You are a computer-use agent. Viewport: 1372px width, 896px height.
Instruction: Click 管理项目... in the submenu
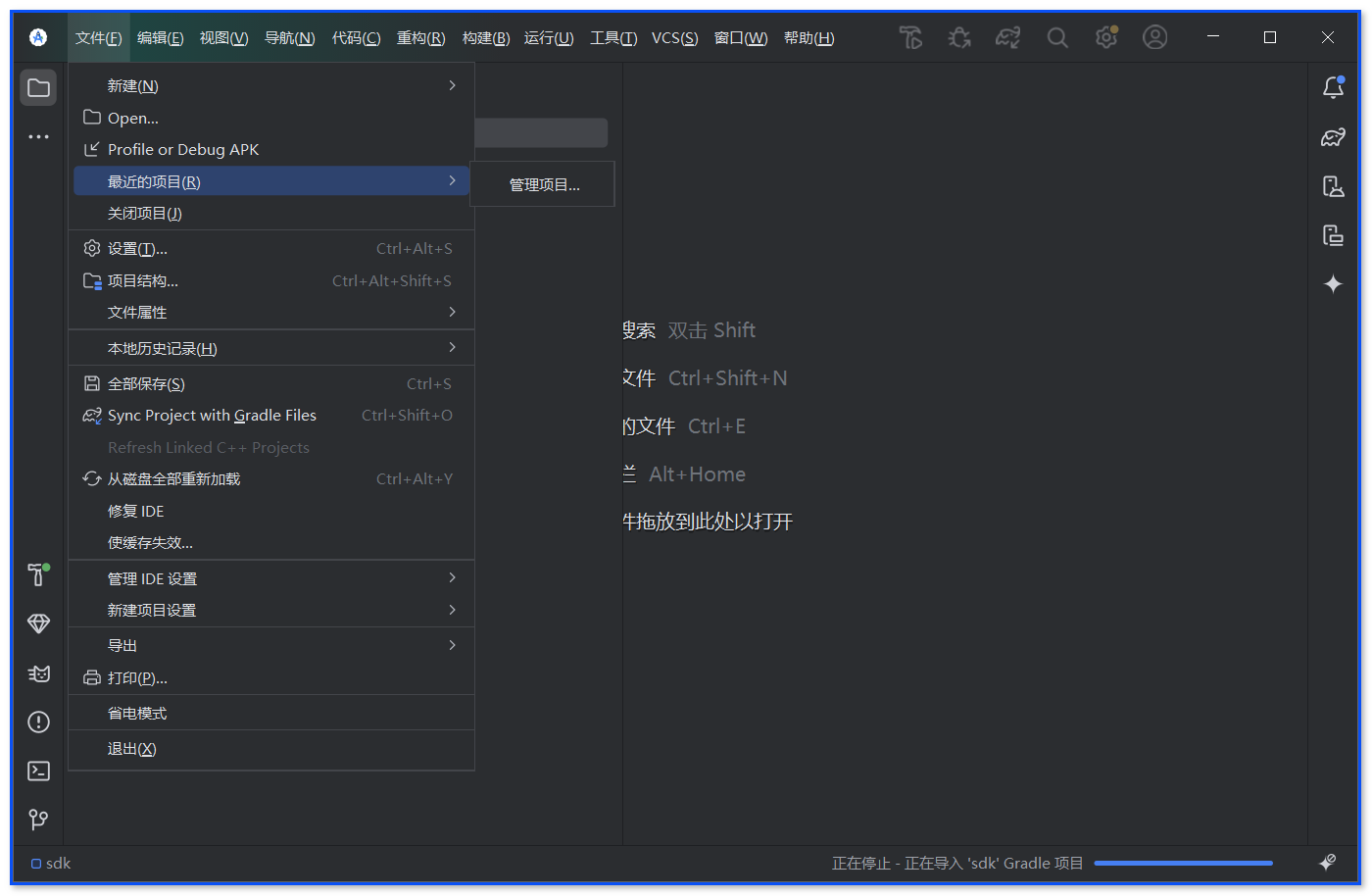click(543, 184)
